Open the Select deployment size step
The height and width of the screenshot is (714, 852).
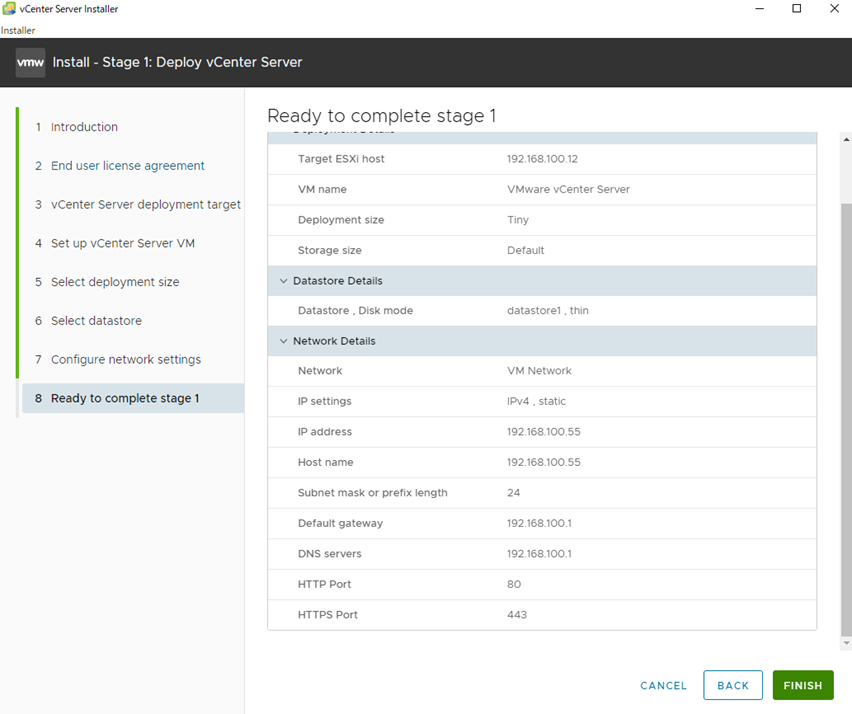(115, 282)
